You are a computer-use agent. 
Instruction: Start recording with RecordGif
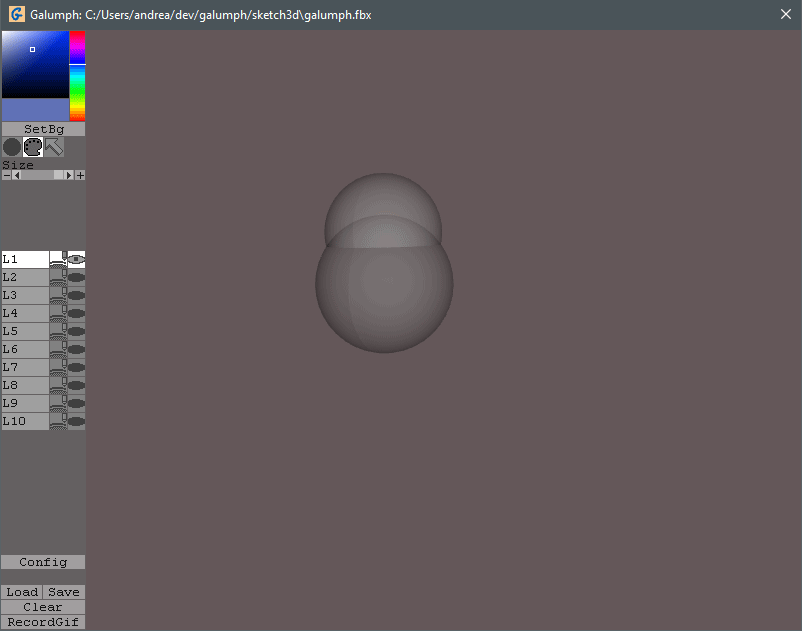43,622
